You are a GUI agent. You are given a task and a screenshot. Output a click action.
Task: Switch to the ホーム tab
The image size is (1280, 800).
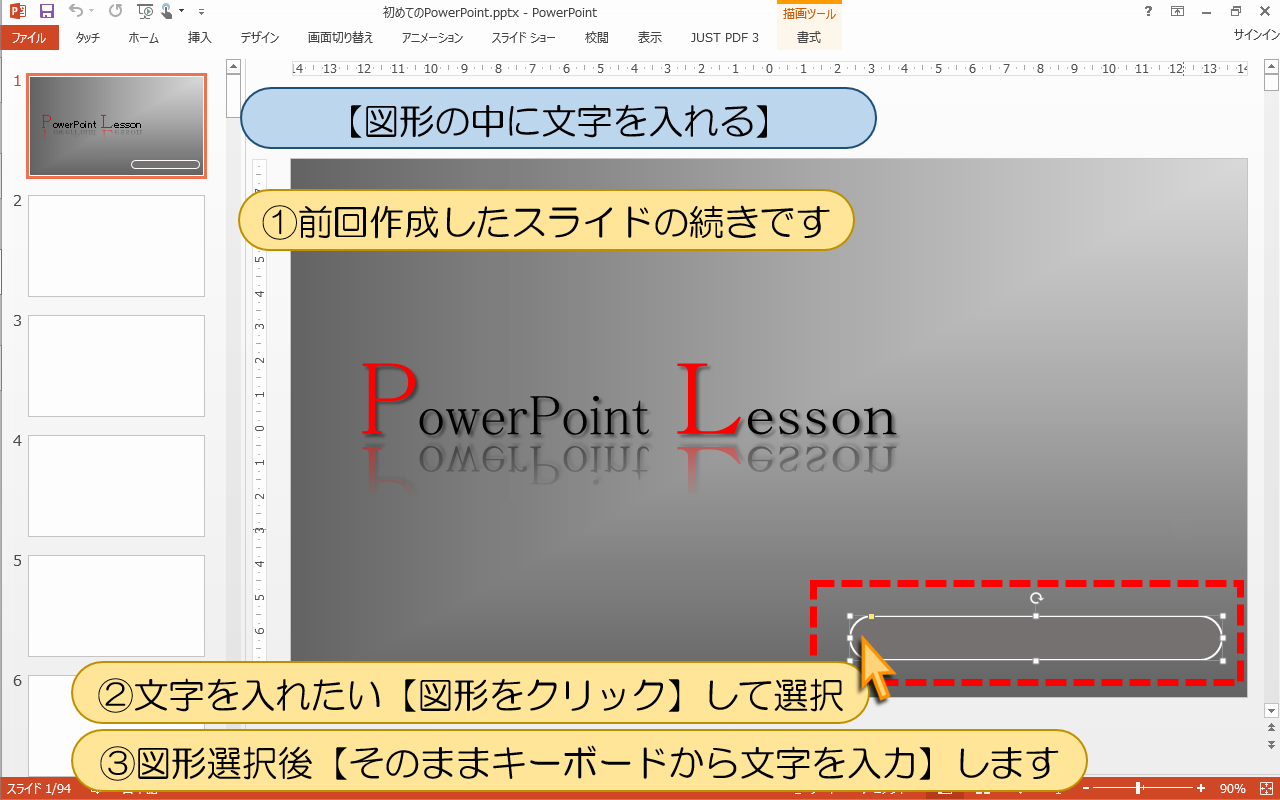(144, 38)
